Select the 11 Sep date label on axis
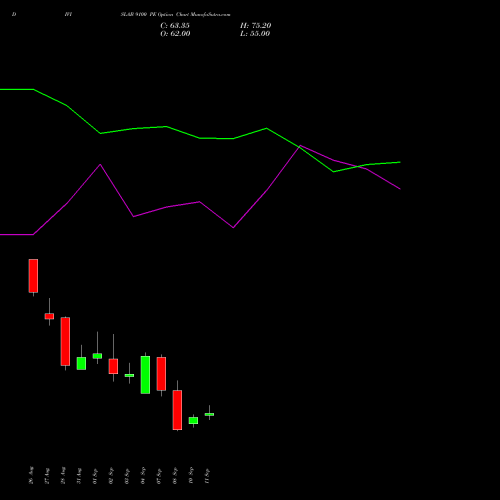500x500 pixels. [x=207, y=476]
